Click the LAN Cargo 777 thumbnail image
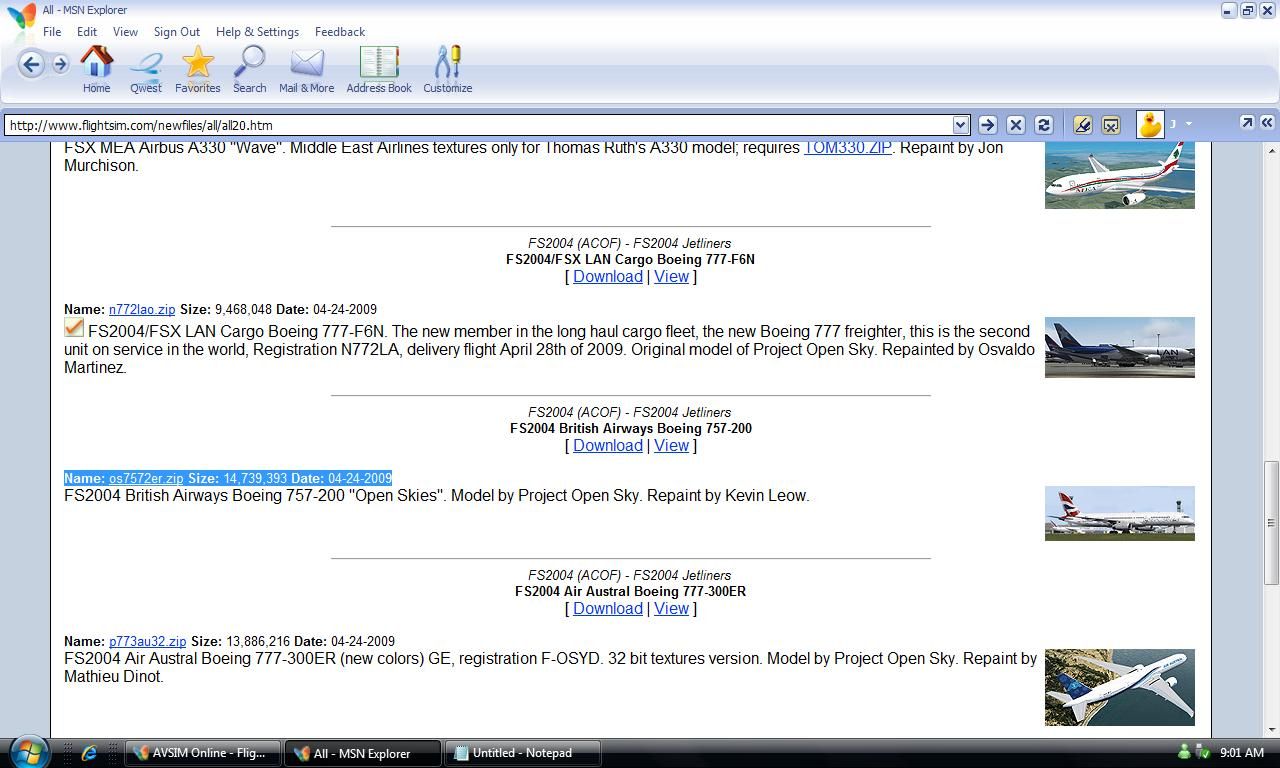Image resolution: width=1280 pixels, height=768 pixels. tap(1120, 348)
